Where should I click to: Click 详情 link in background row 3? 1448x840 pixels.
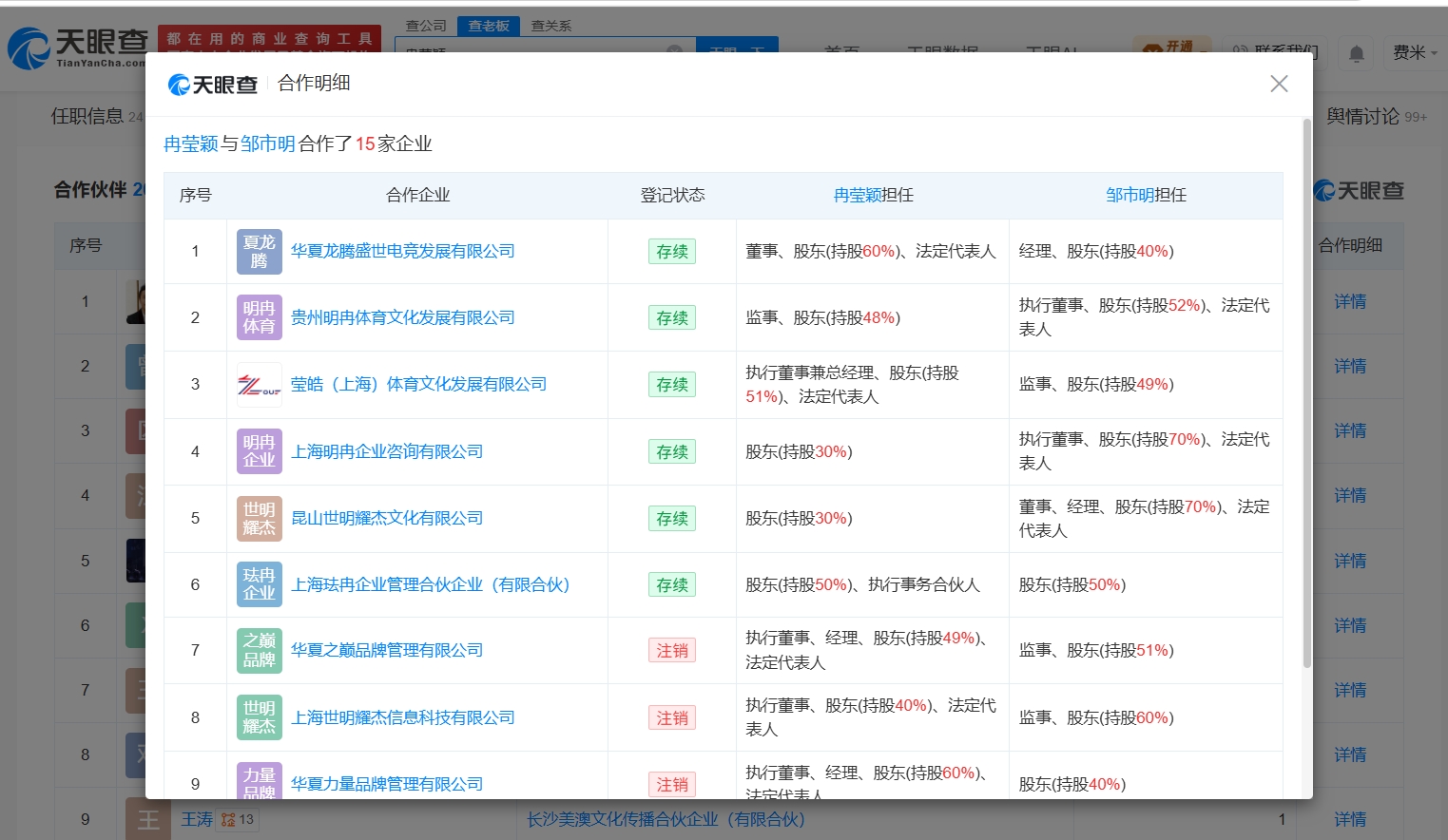point(1350,430)
